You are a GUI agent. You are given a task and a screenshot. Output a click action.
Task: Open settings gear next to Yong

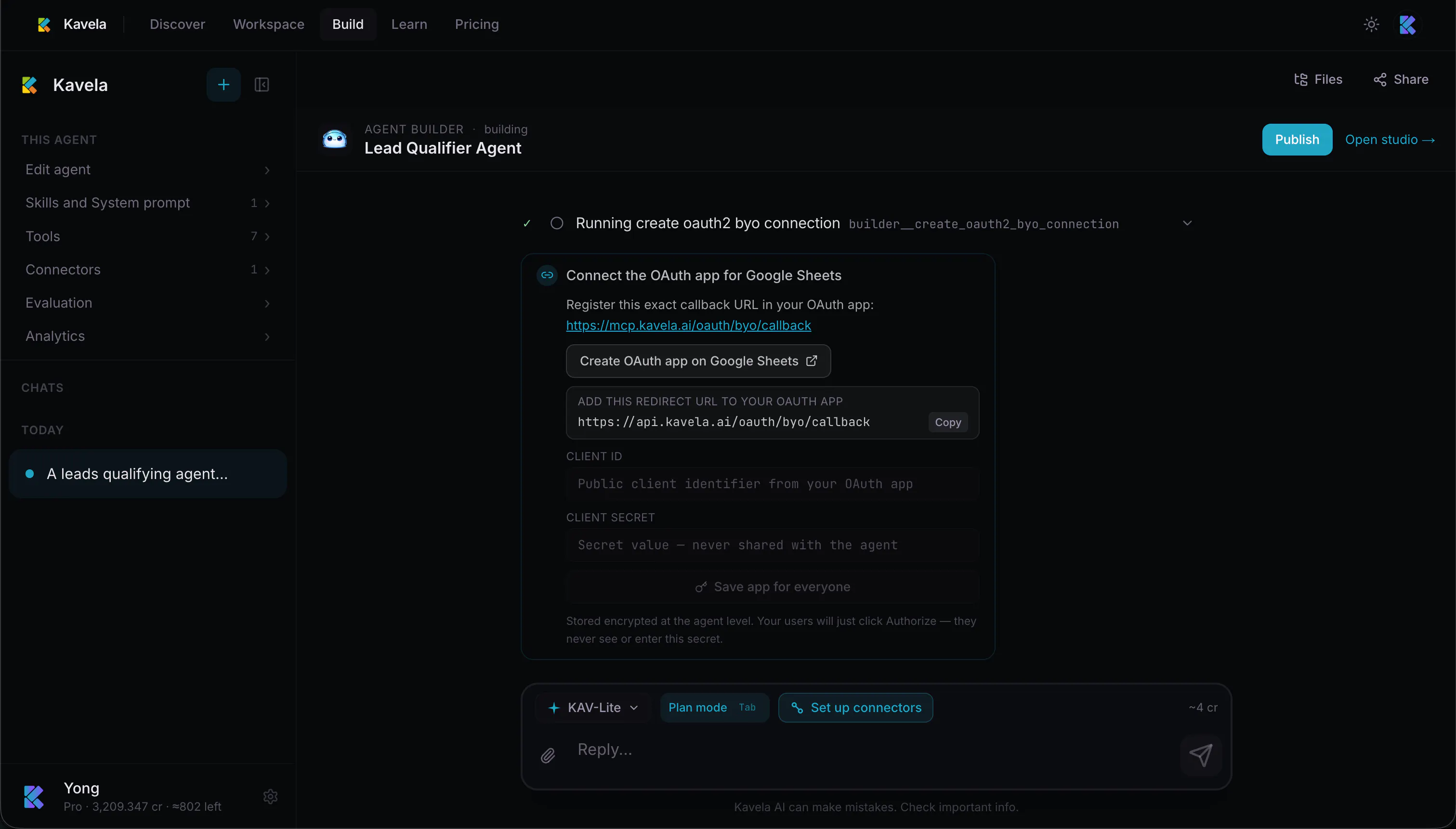271,797
